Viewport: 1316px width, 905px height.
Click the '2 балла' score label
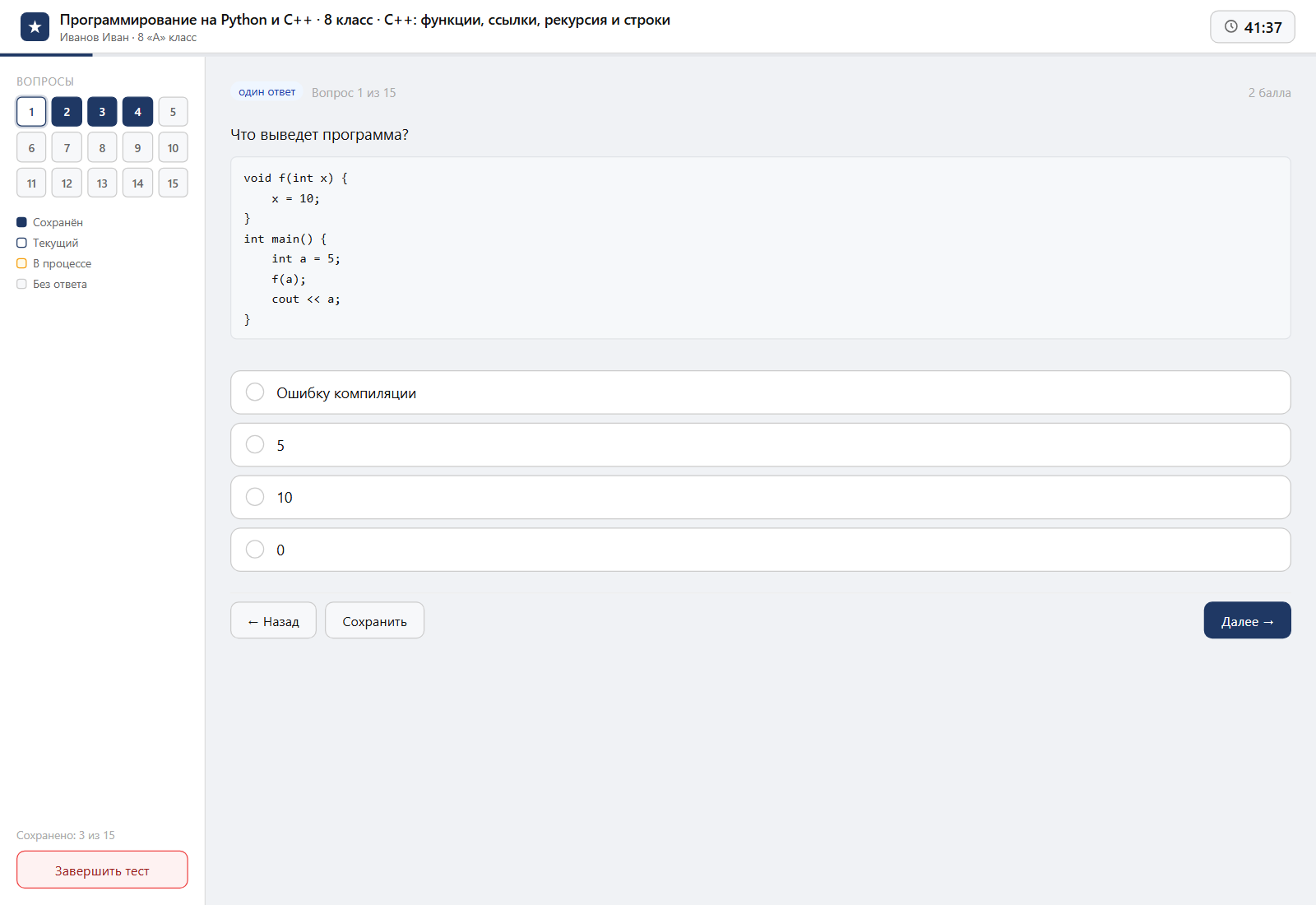click(1269, 93)
